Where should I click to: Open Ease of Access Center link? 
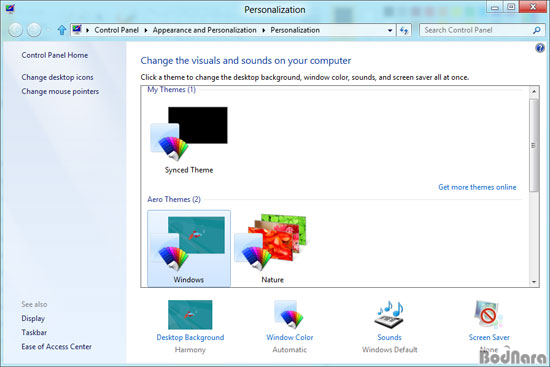point(56,346)
